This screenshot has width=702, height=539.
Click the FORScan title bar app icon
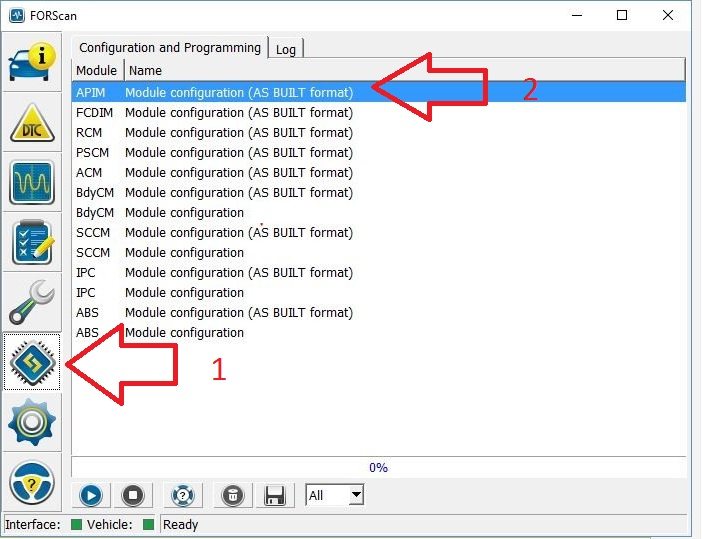point(17,16)
